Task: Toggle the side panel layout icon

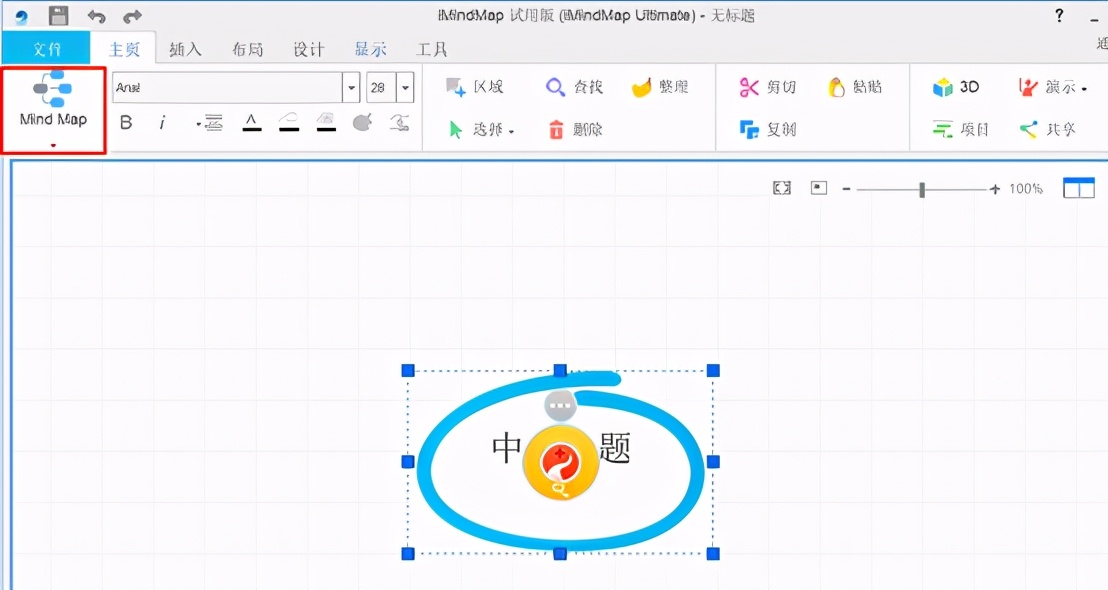Action: (x=1078, y=188)
